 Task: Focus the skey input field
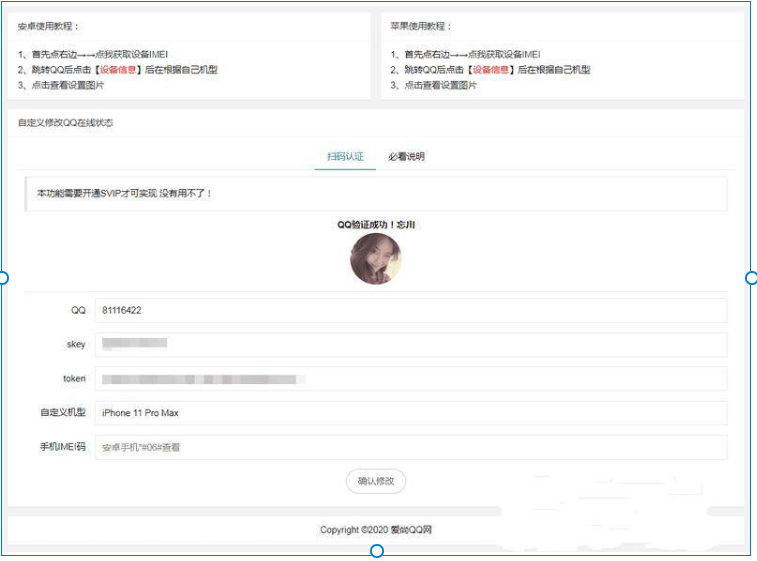click(x=410, y=344)
